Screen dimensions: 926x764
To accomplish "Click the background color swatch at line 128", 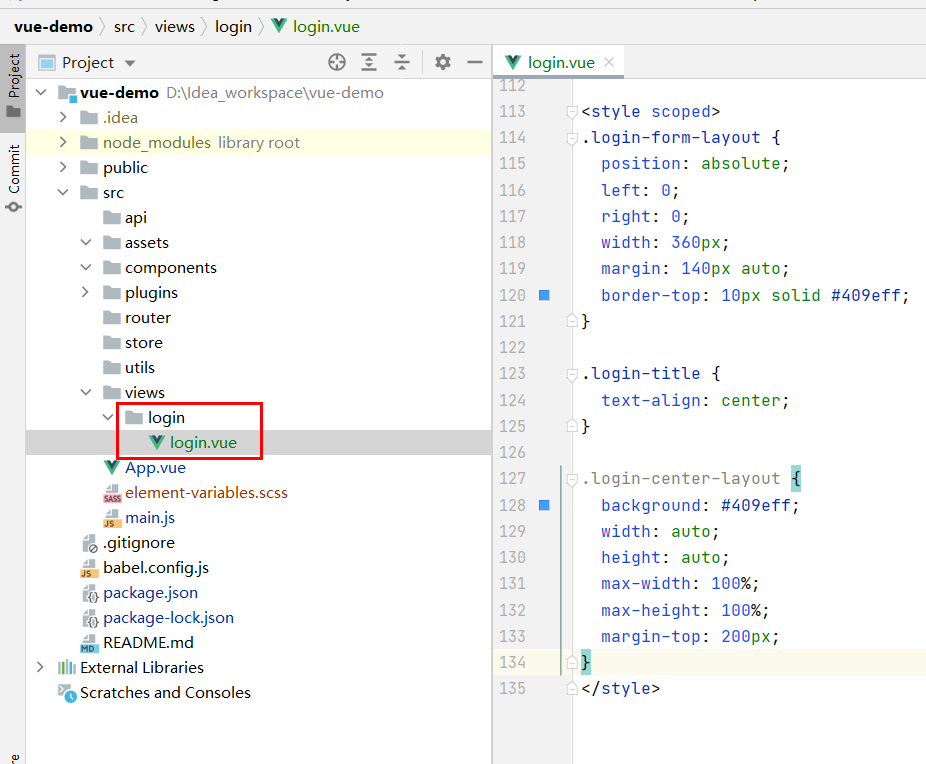I will tap(544, 505).
